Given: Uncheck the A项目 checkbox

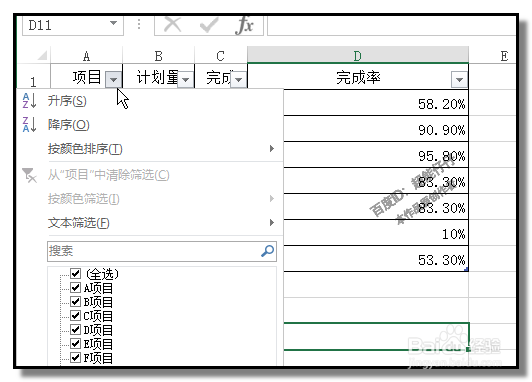Looking at the screenshot, I should click(75, 287).
